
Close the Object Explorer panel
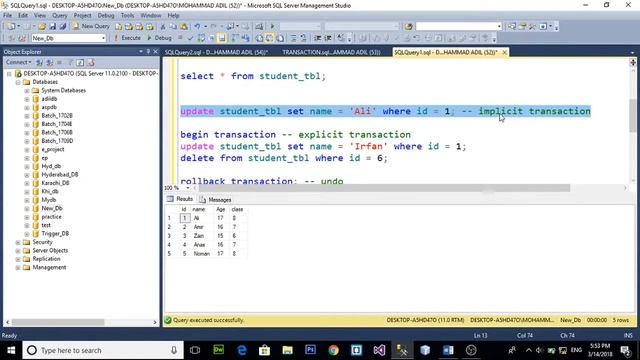[155, 51]
